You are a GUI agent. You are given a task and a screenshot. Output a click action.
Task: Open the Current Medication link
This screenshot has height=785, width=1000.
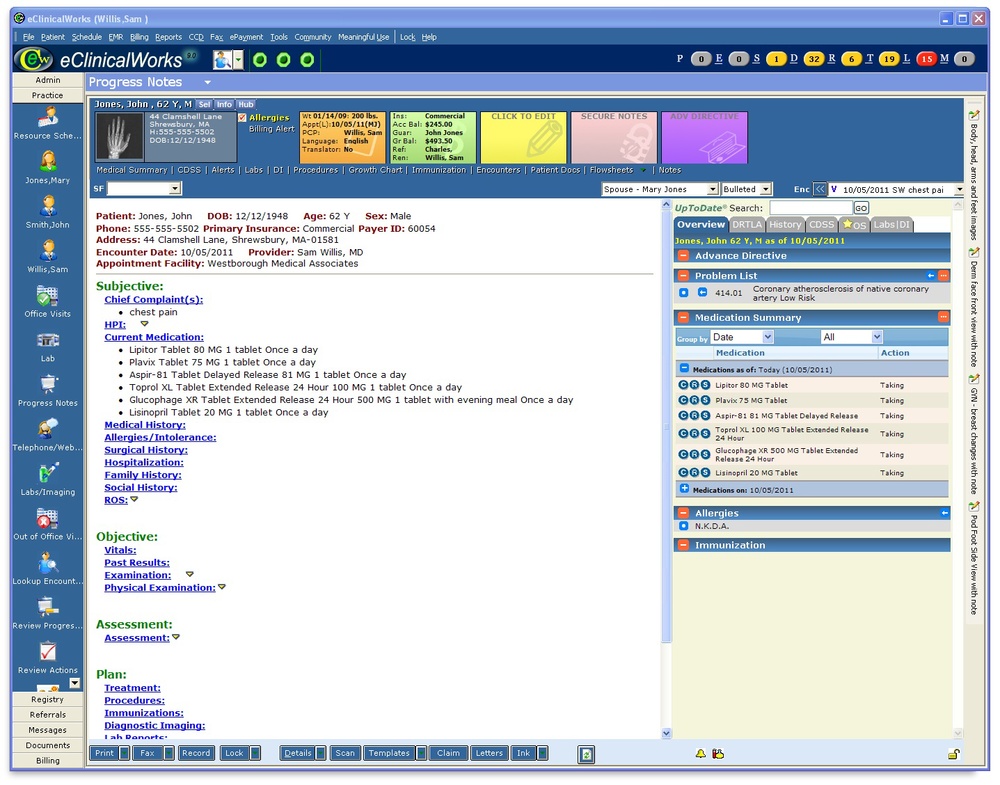[154, 337]
